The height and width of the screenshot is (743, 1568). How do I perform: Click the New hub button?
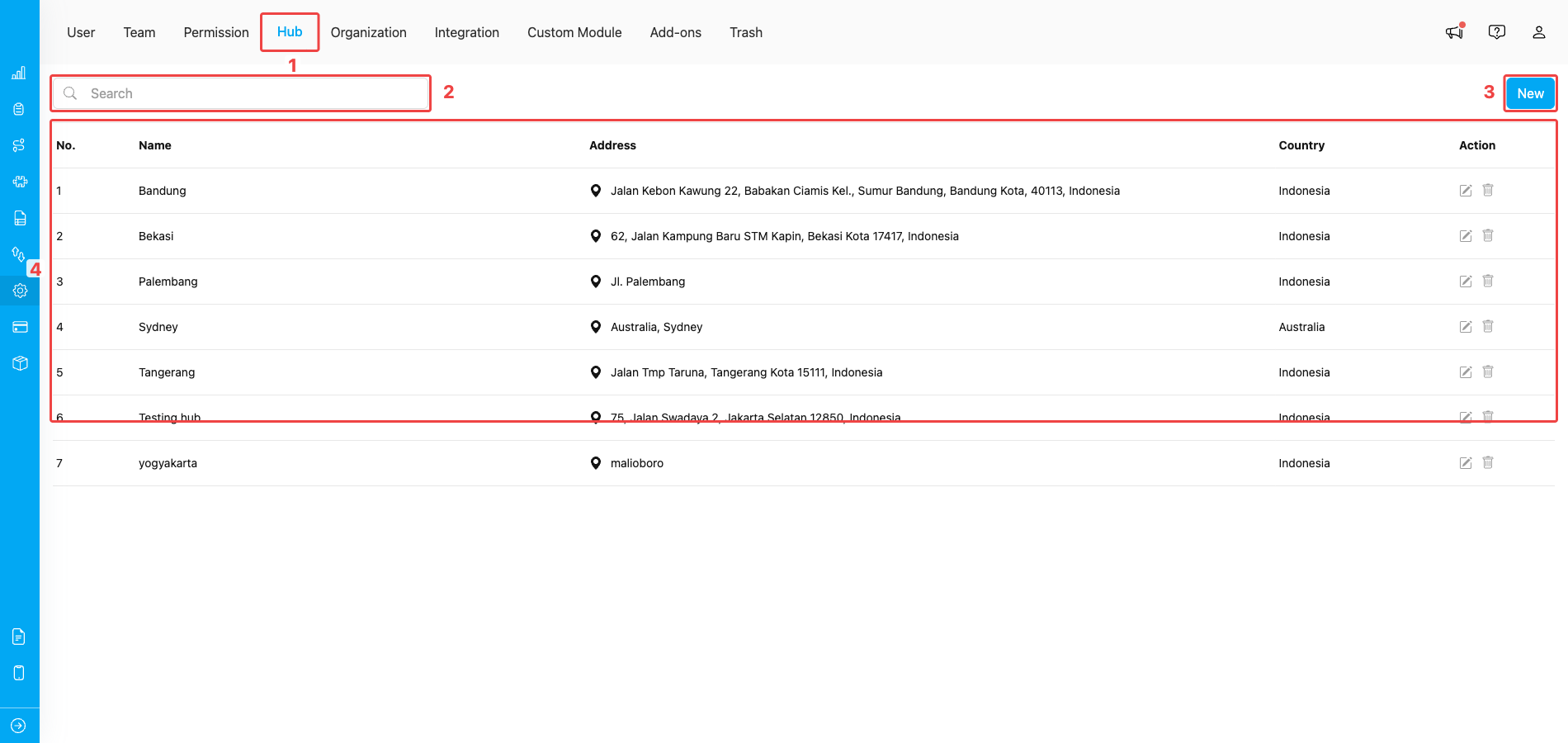coord(1530,93)
